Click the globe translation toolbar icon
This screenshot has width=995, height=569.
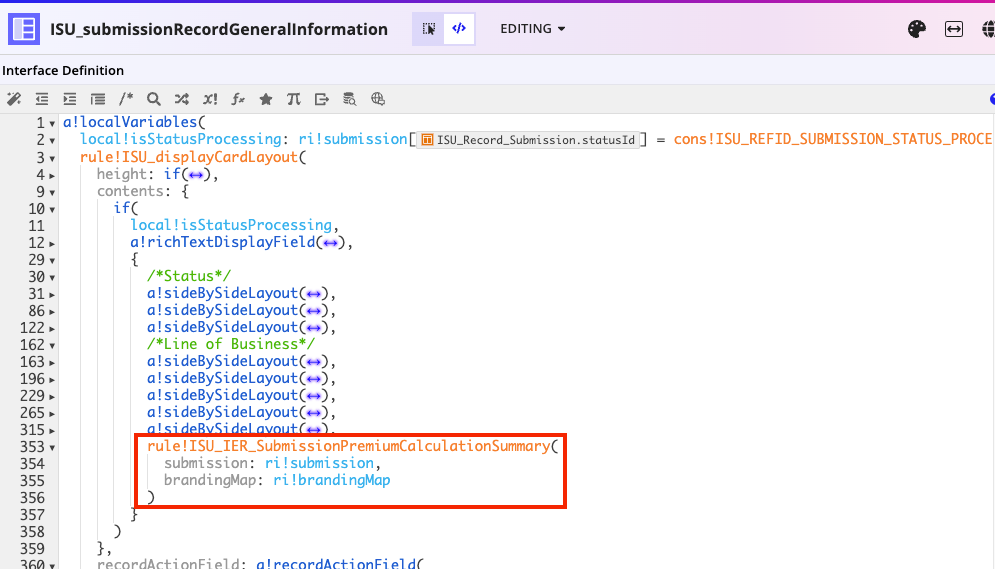click(378, 99)
